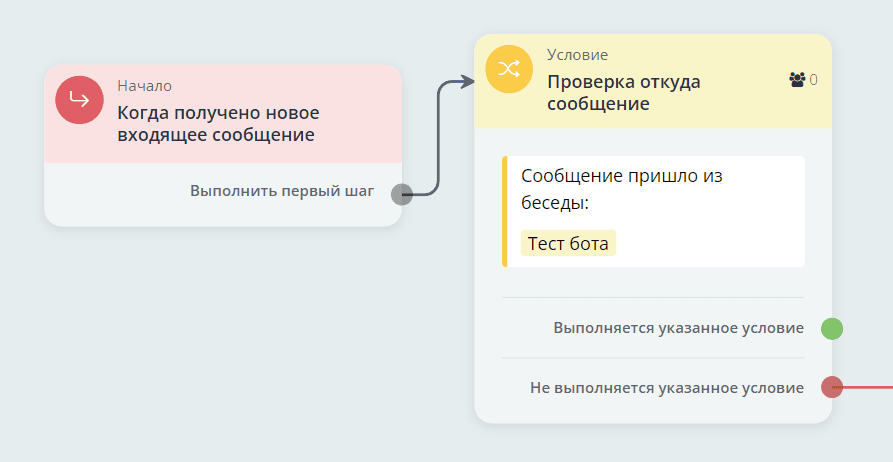Click the users count icon
Image resolution: width=893 pixels, height=462 pixels.
point(797,80)
